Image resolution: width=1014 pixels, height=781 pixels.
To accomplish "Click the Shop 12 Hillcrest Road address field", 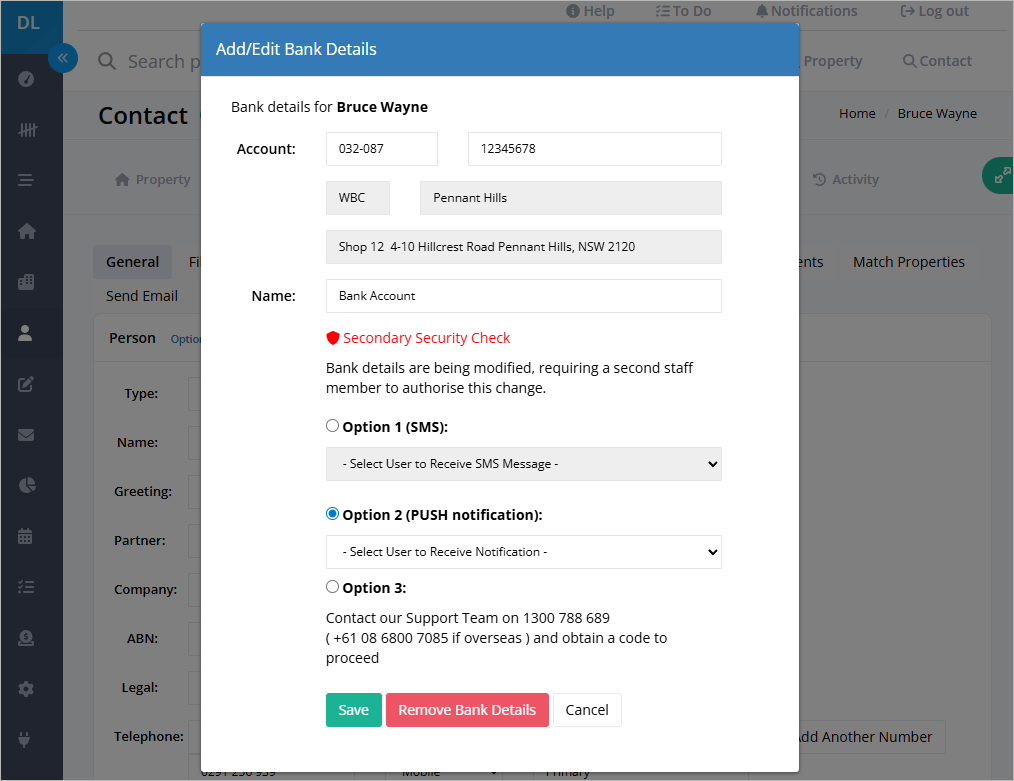I will [524, 247].
